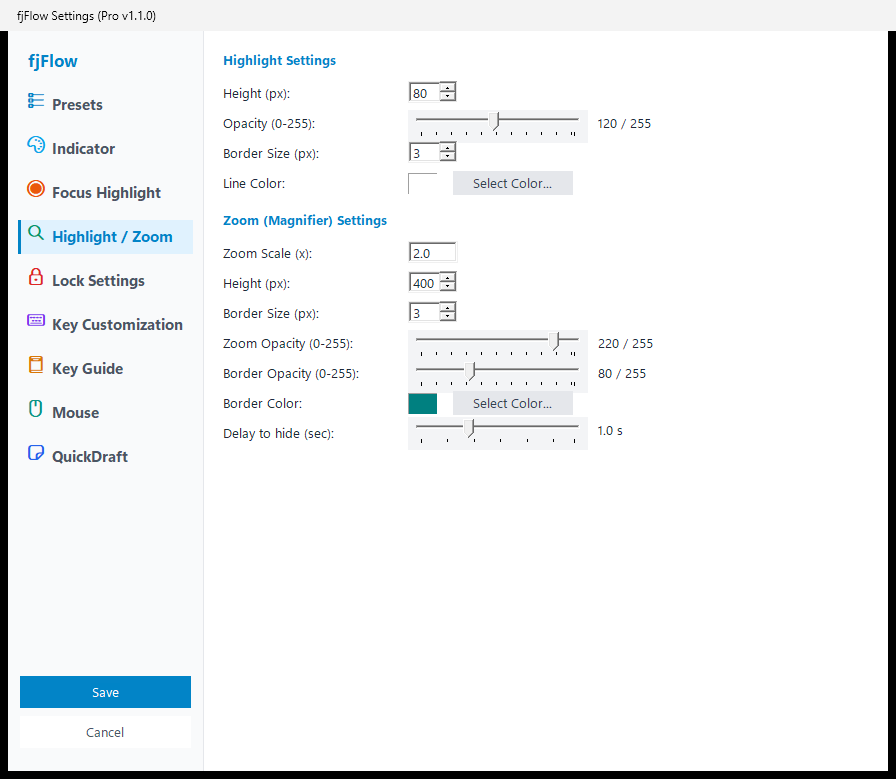896x779 pixels.
Task: Click the QuickDraft note icon
Action: (35, 453)
